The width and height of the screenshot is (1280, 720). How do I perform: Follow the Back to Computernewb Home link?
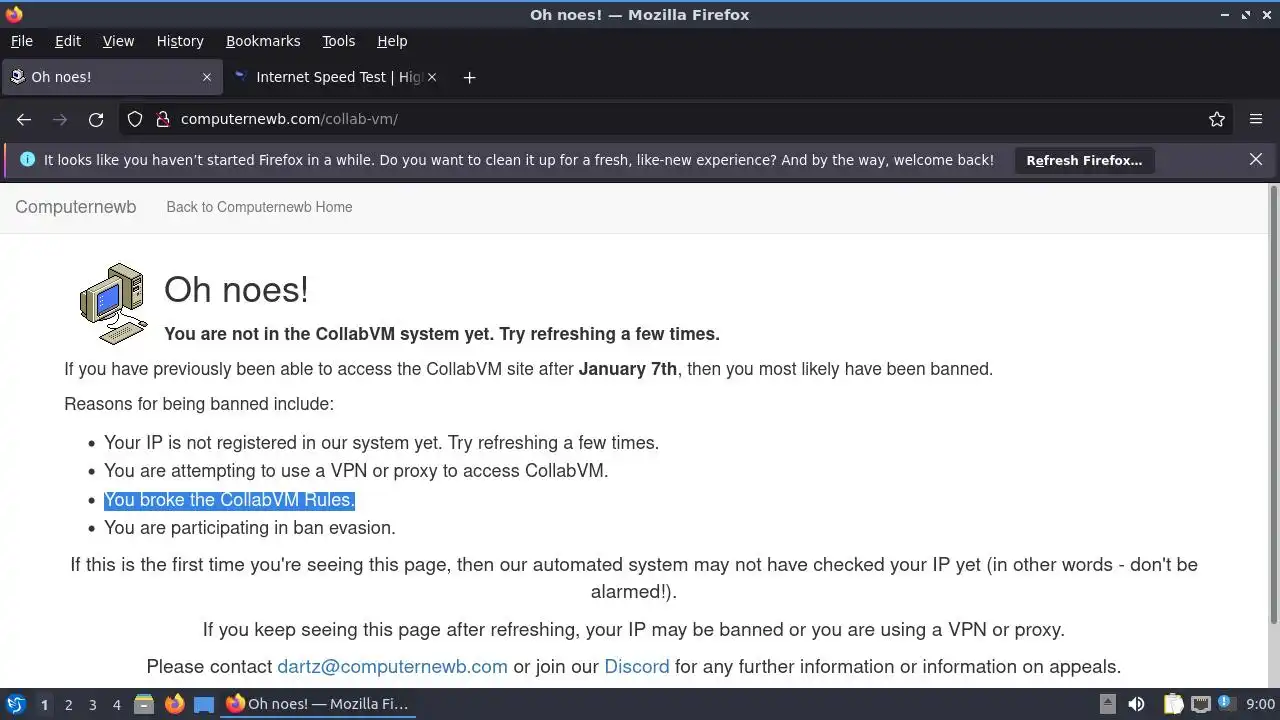259,207
